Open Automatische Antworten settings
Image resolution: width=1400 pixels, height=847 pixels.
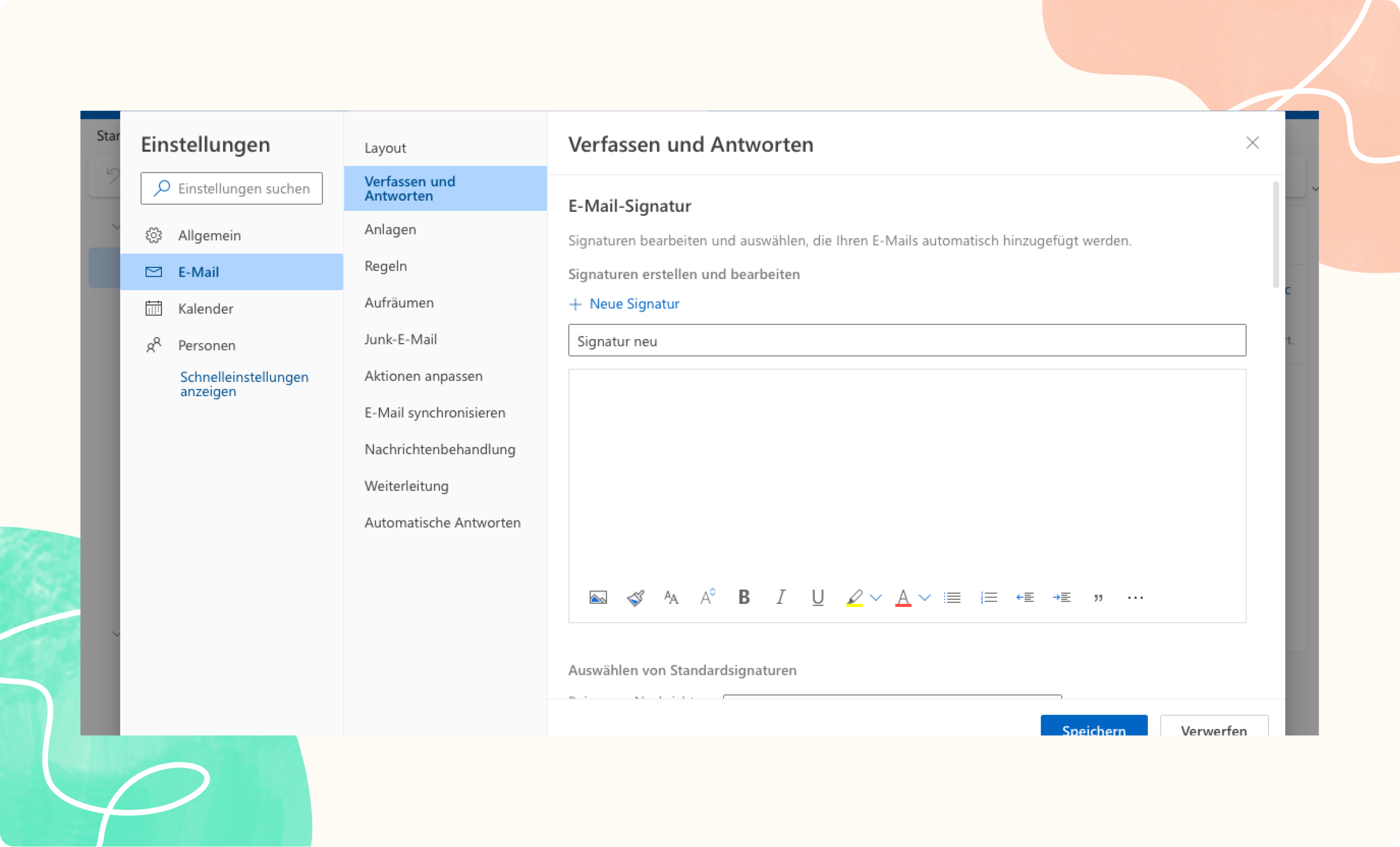coord(442,523)
